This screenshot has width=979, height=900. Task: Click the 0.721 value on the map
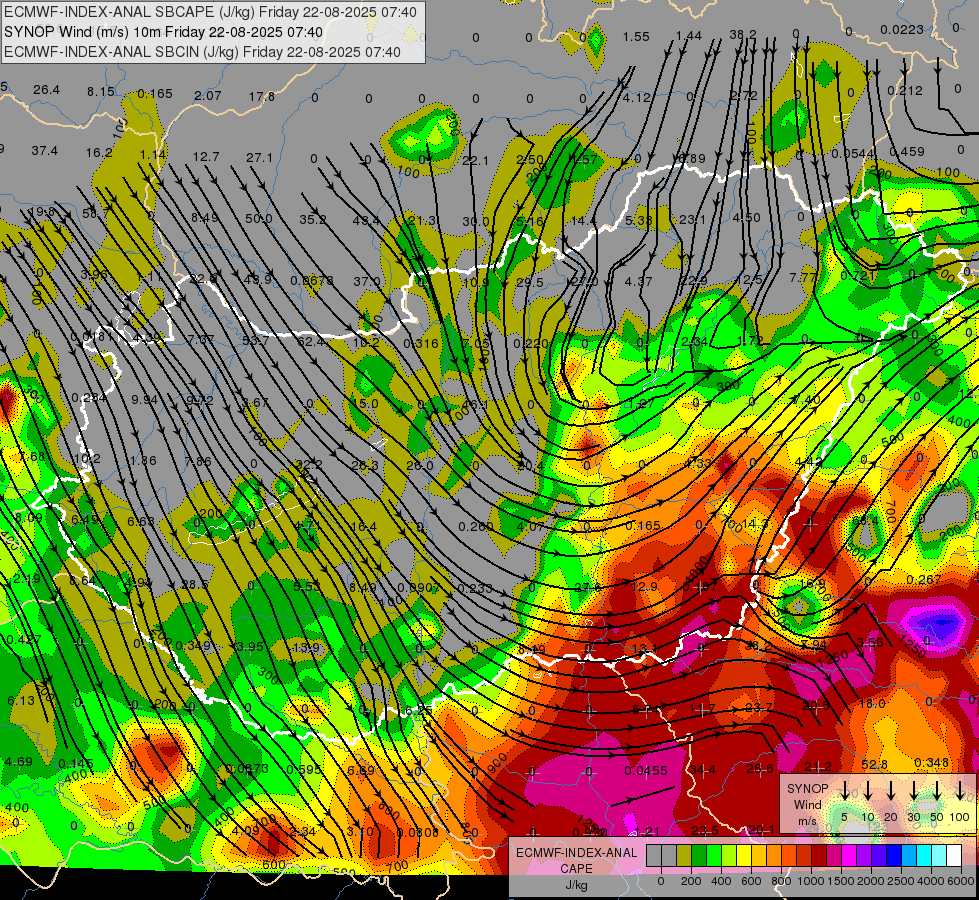tap(857, 275)
